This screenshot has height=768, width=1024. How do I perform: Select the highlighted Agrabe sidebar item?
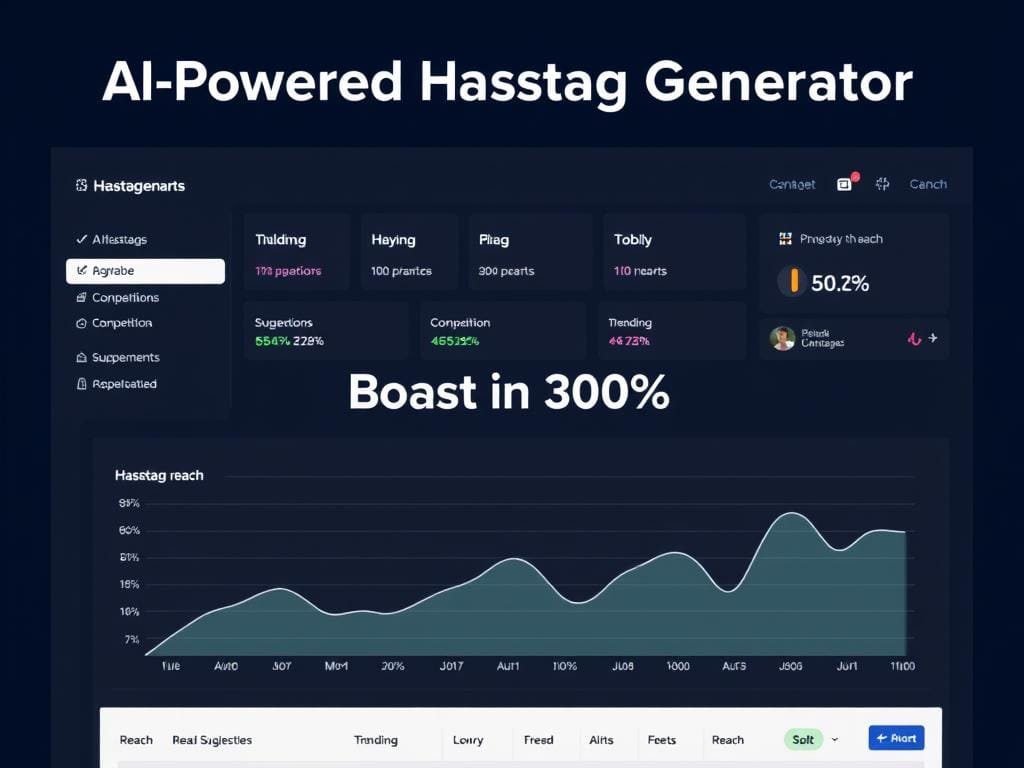[x=145, y=271]
